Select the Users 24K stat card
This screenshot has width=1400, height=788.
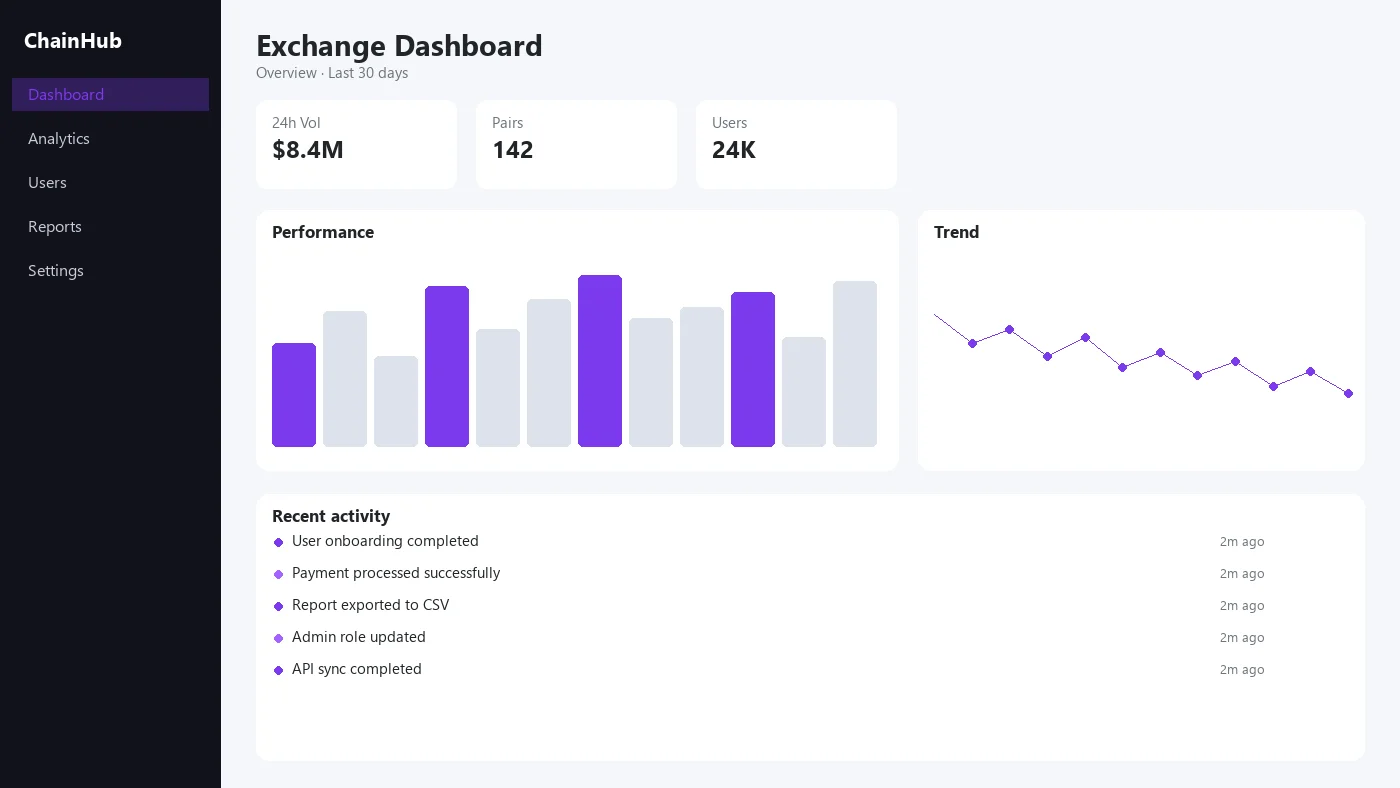point(796,144)
